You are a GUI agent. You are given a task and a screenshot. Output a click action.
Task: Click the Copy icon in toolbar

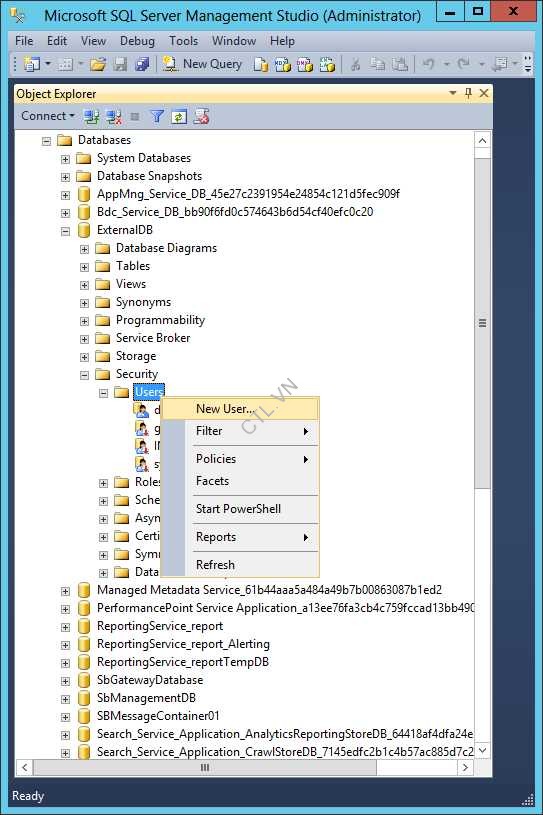377,64
